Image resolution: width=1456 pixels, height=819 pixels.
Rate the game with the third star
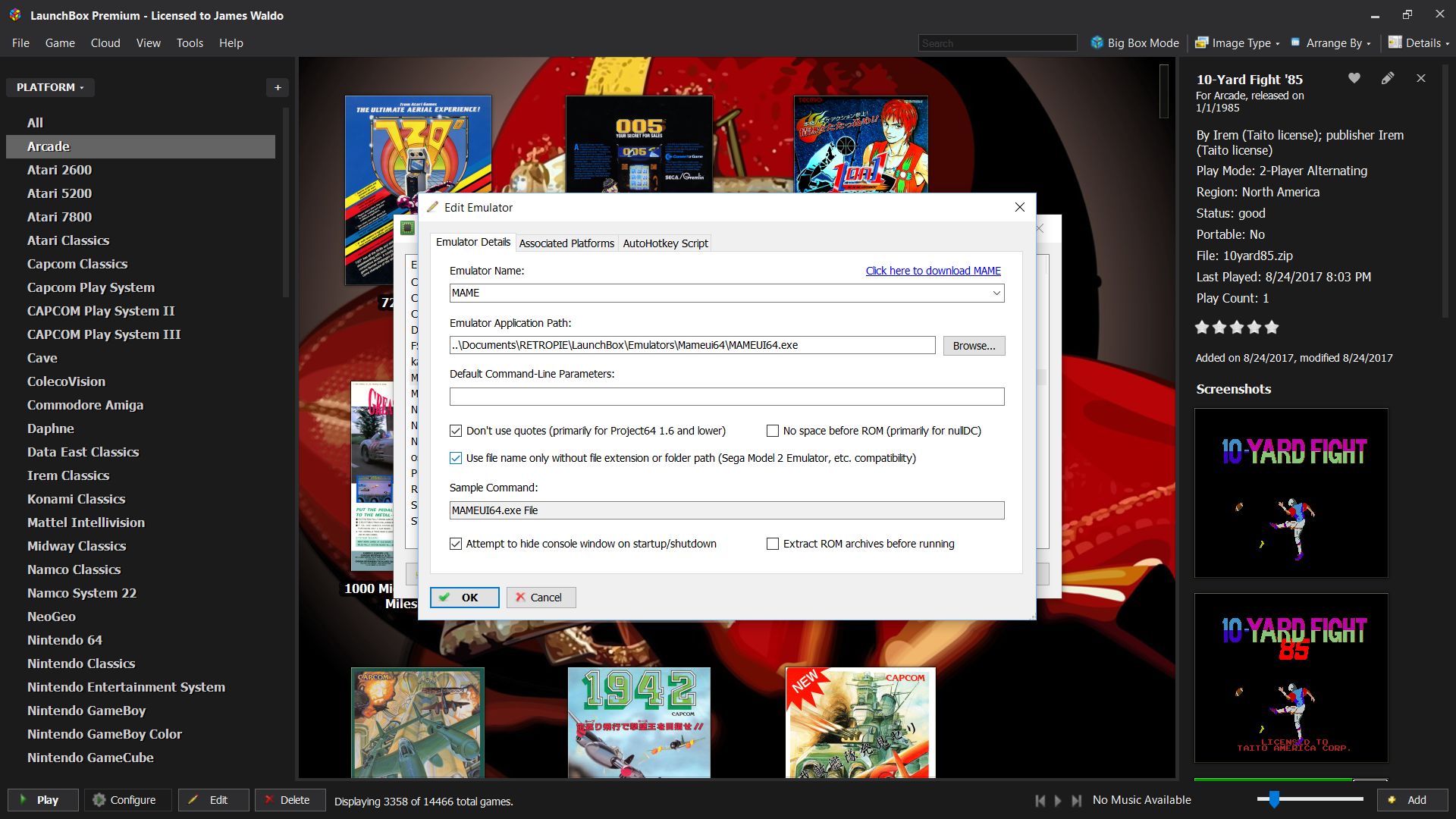coord(1237,328)
